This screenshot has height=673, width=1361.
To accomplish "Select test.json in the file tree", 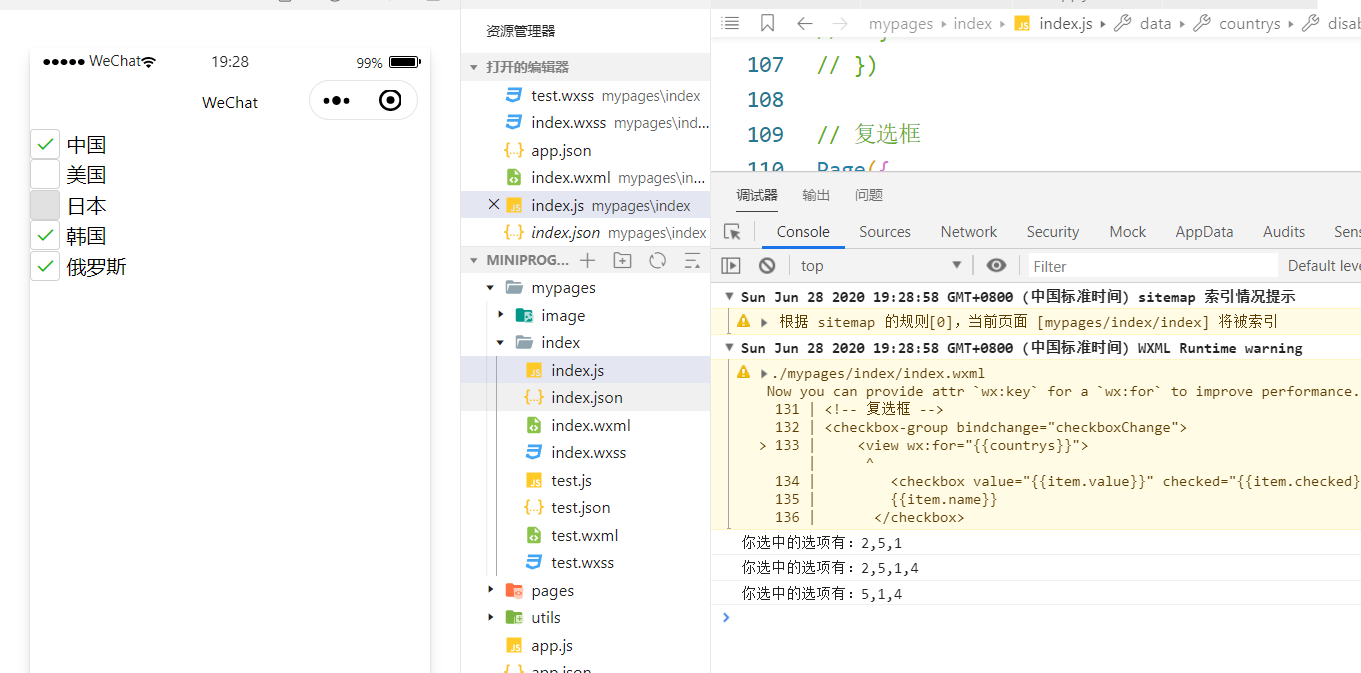I will 585,507.
